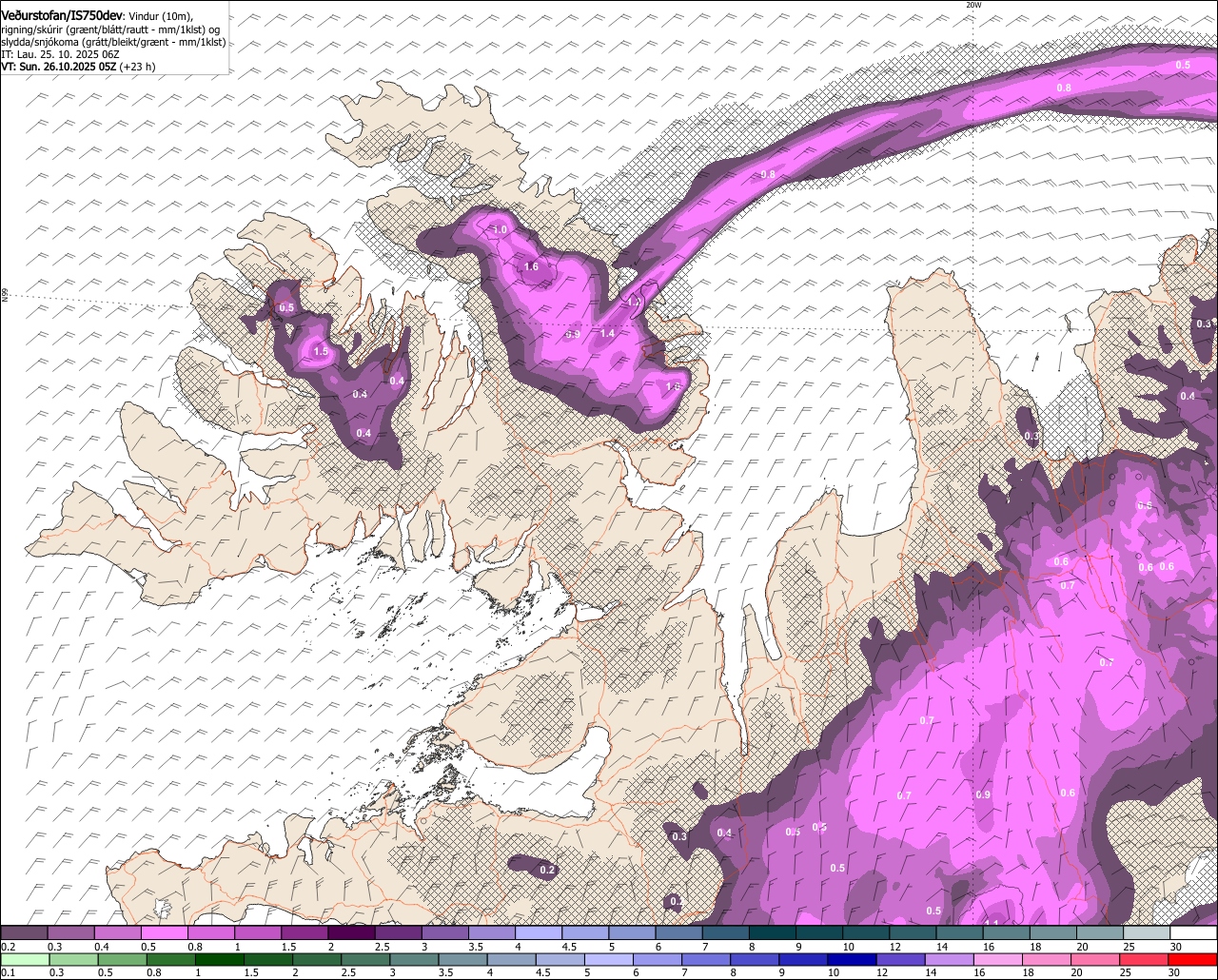
Task: Select bottom legend swatch between 3 and 3.5
Action: [x=415, y=960]
